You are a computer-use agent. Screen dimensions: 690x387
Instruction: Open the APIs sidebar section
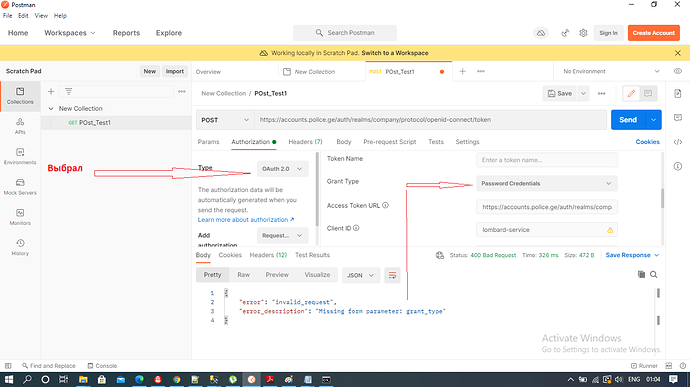20,126
